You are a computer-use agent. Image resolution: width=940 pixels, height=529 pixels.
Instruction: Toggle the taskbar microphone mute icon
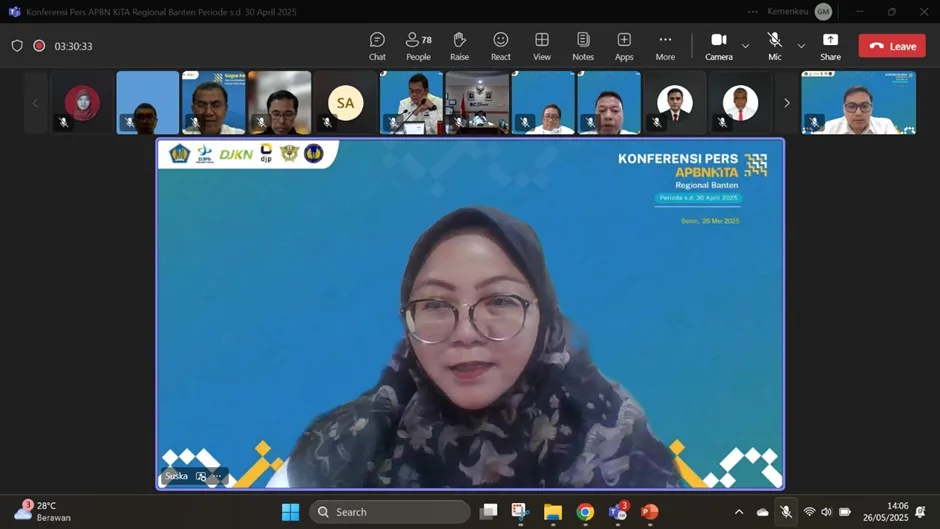(786, 512)
